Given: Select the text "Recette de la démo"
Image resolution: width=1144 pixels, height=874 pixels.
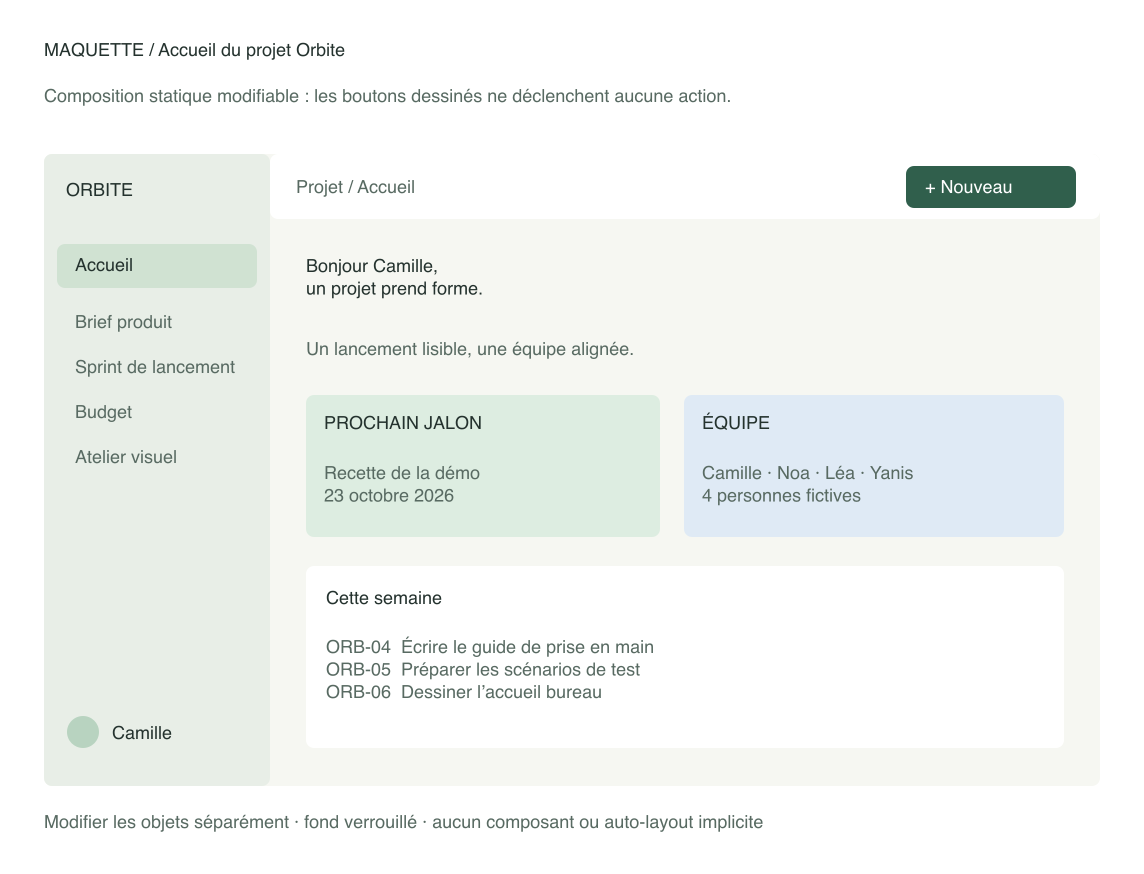Looking at the screenshot, I should coord(402,473).
